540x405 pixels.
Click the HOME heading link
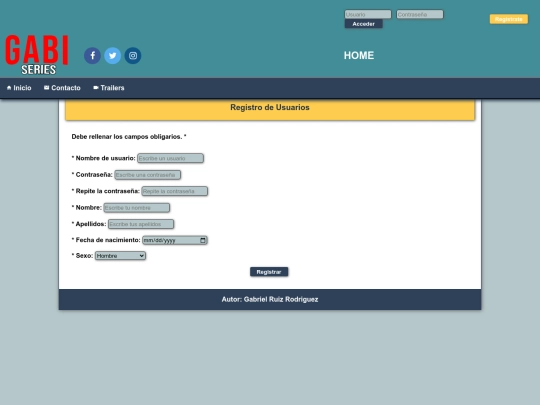[359, 55]
